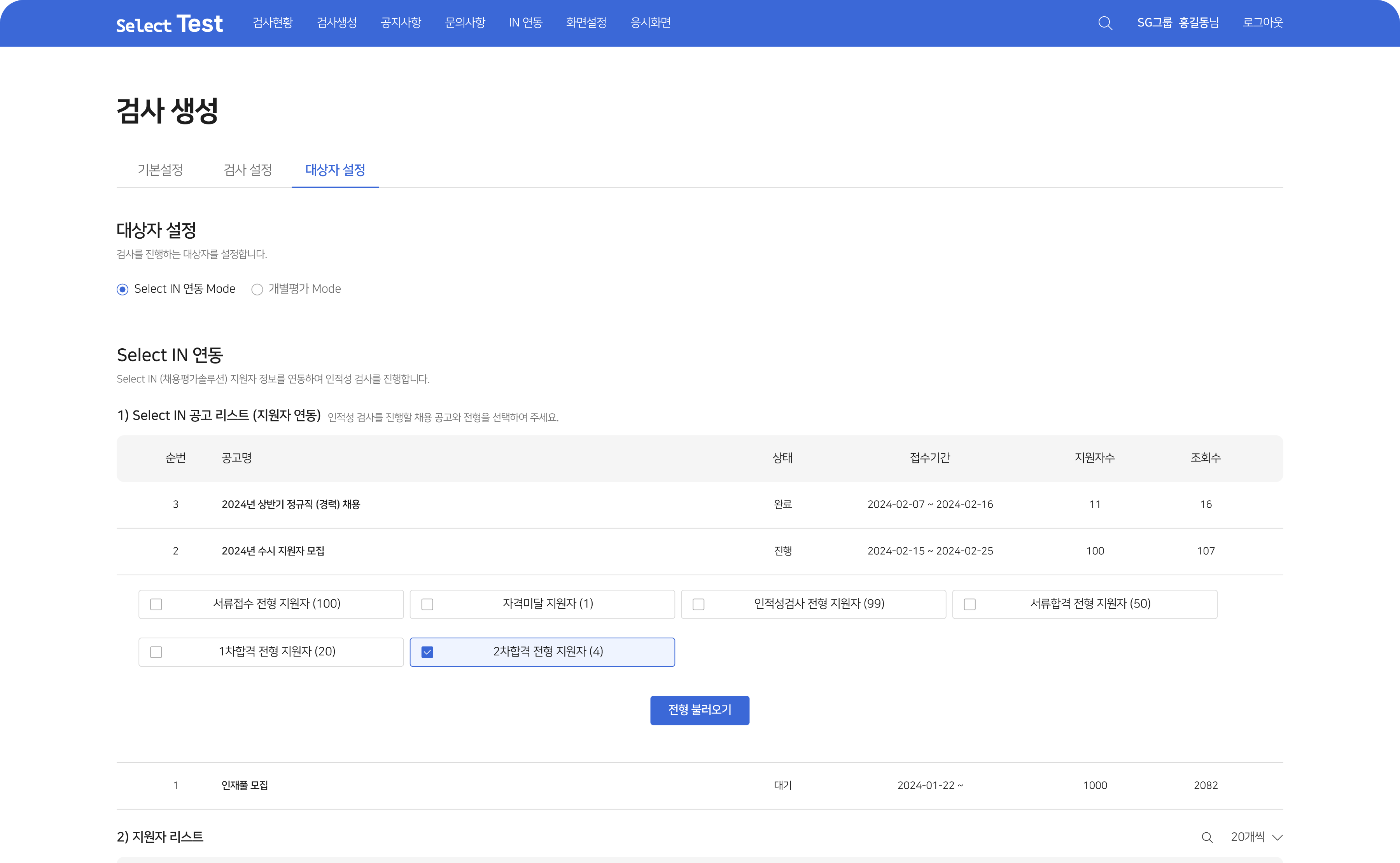Select the 개별평가 Mode radio button
1400x863 pixels.
click(257, 289)
